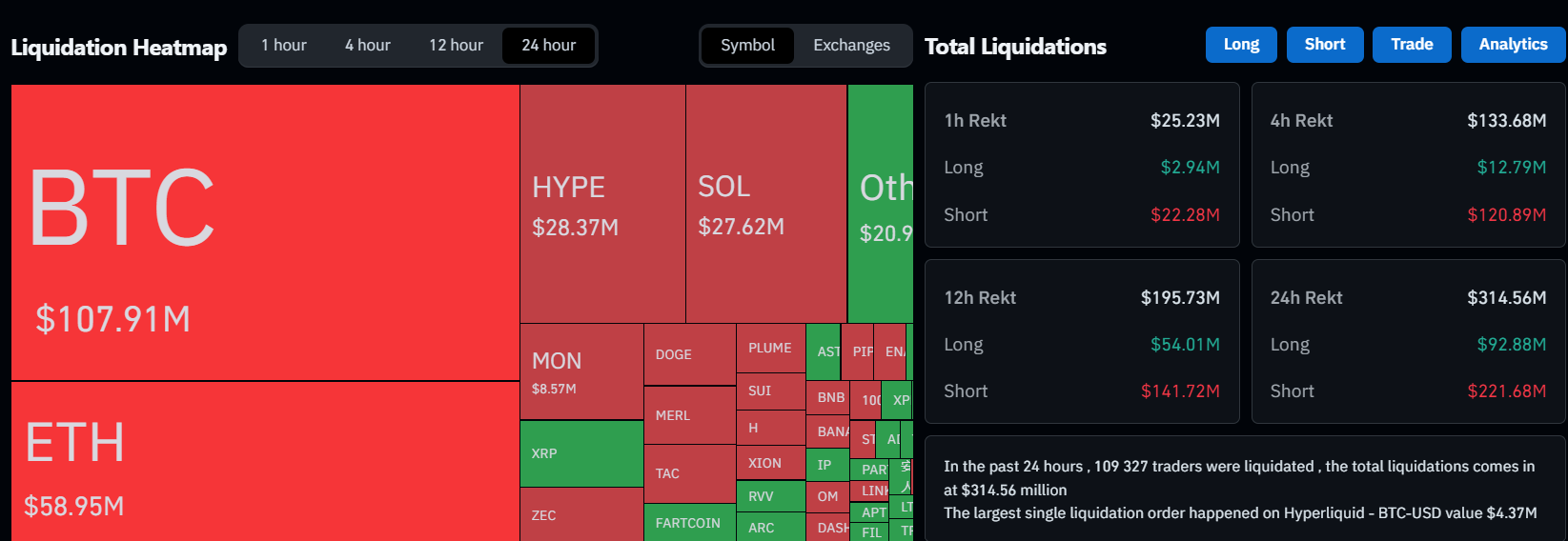Toggle heatmap view to Exchanges
The width and height of the screenshot is (1568, 541).
coord(851,46)
